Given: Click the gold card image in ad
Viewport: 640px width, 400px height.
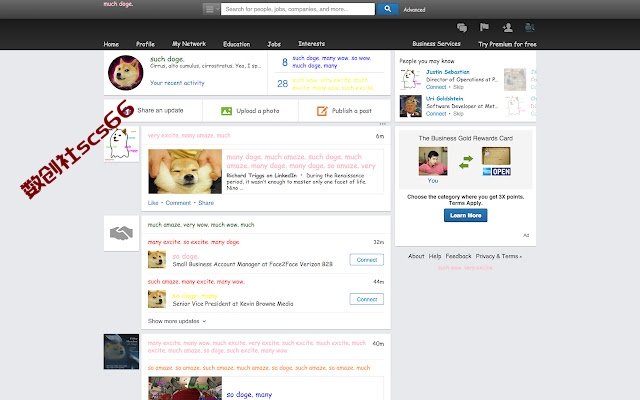Looking at the screenshot, I should point(496,156).
